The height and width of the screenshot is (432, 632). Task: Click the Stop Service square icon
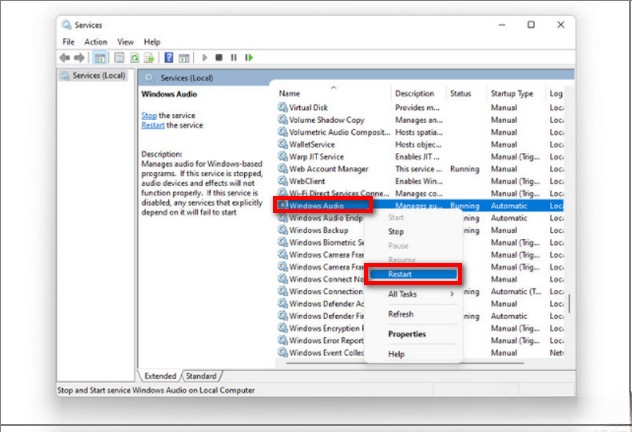click(x=219, y=58)
